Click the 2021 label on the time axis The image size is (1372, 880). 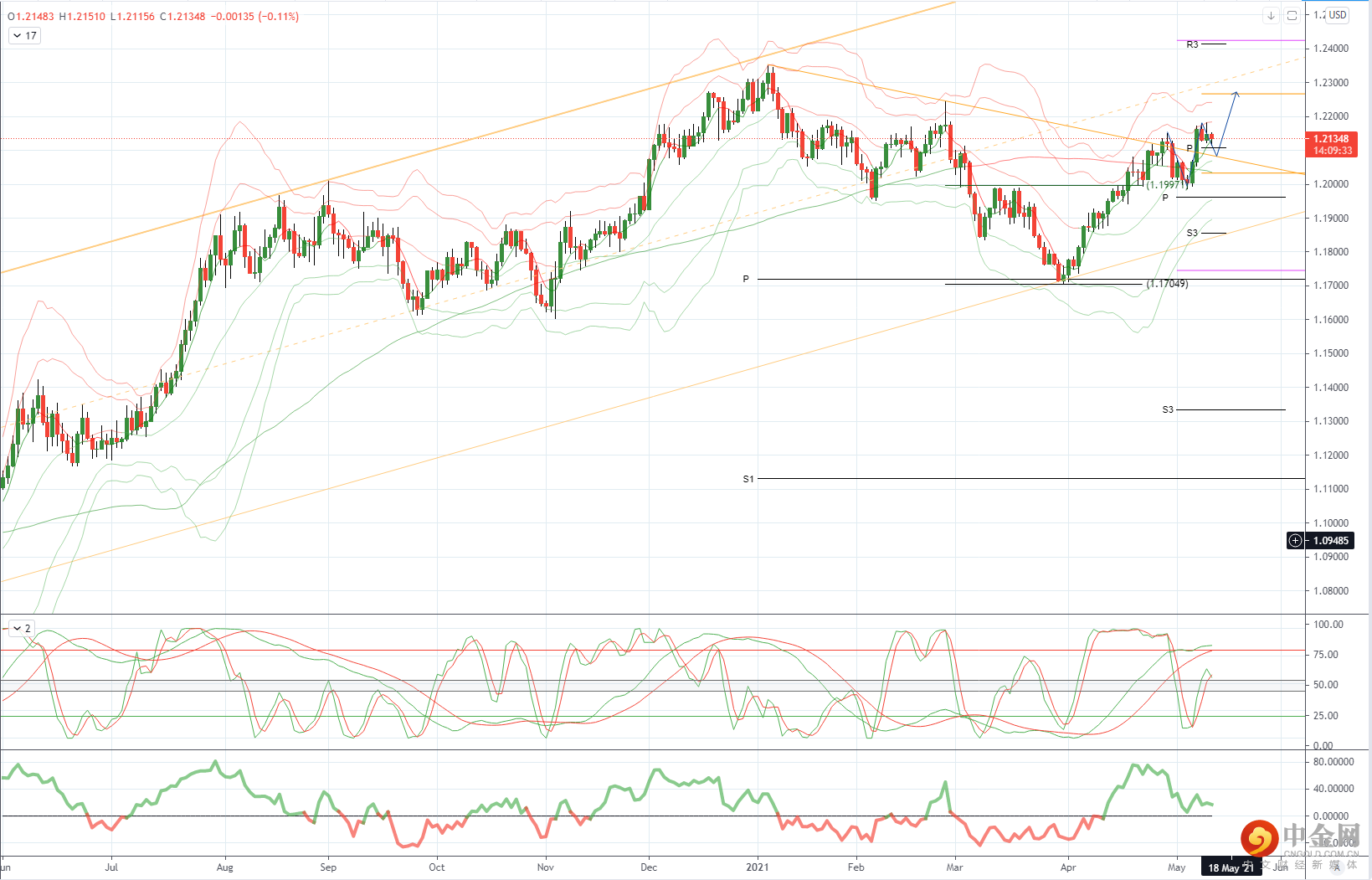click(758, 867)
